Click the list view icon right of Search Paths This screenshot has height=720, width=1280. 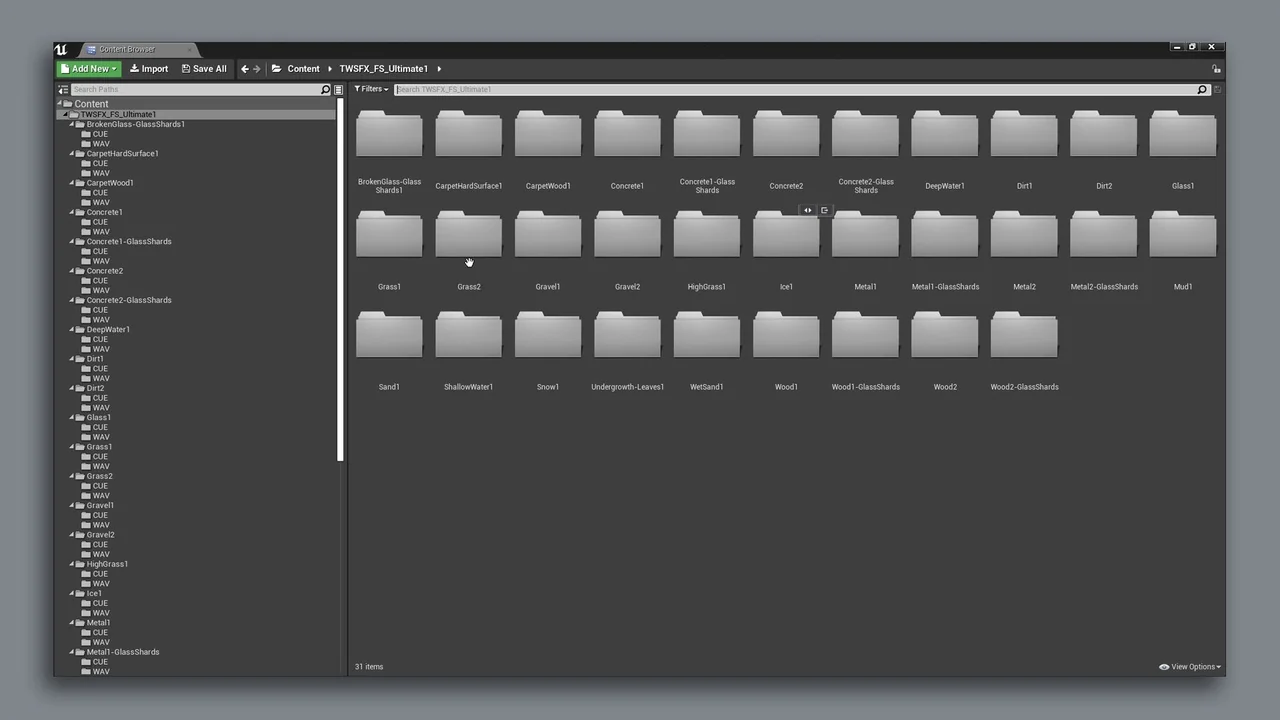[x=338, y=89]
